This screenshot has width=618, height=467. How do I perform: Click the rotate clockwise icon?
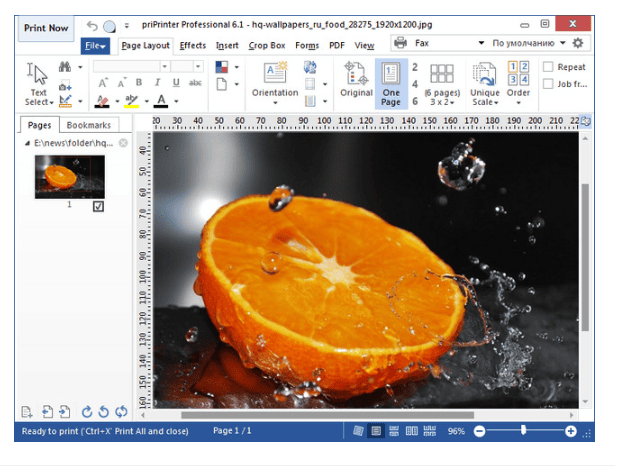pos(87,412)
